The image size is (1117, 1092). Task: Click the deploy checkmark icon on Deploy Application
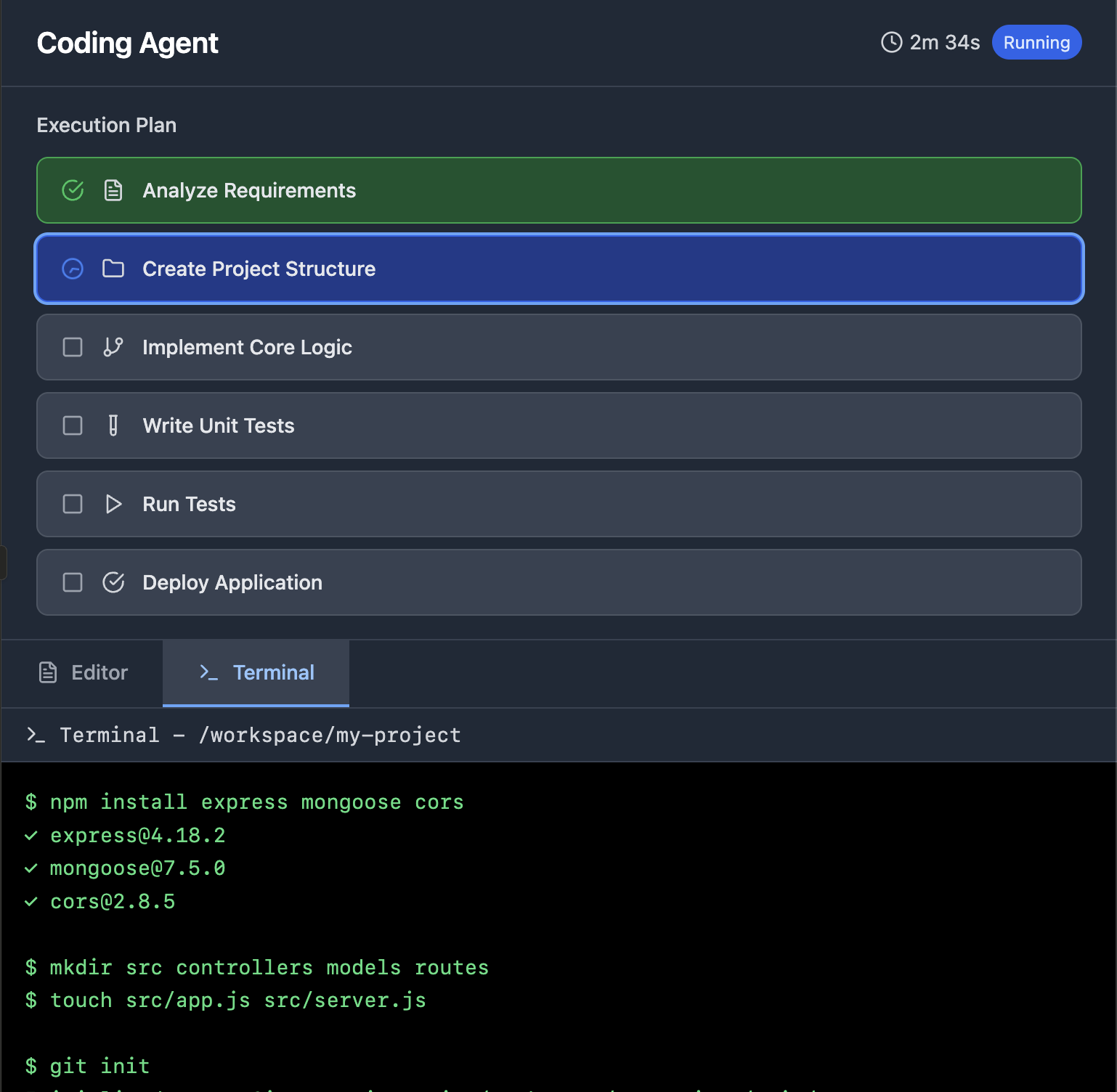pos(113,582)
